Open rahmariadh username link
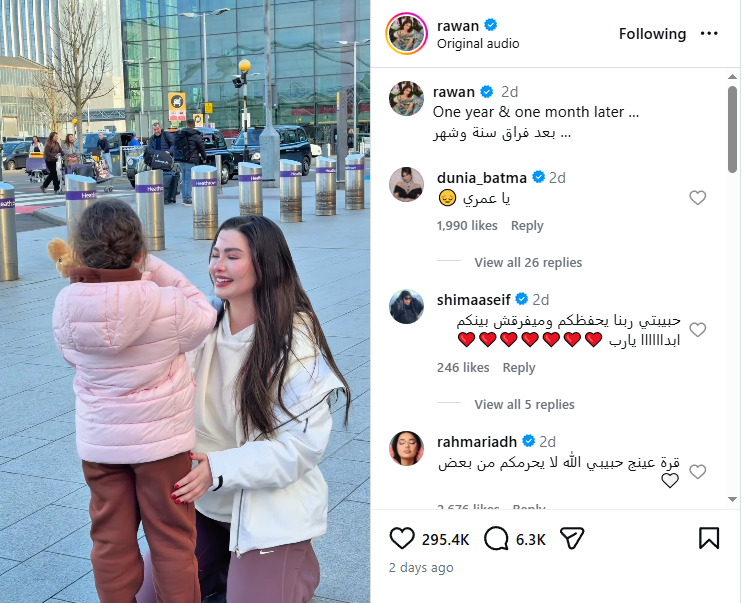Viewport: 747px width, 603px height. pyautogui.click(x=476, y=442)
